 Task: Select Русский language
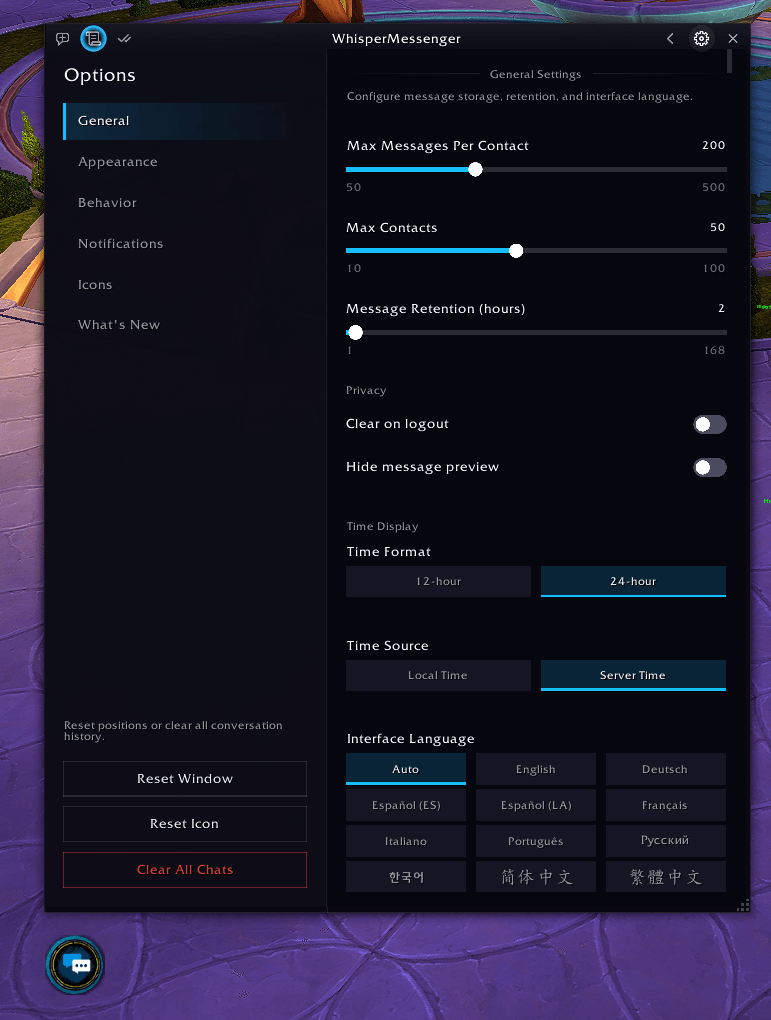tap(666, 841)
